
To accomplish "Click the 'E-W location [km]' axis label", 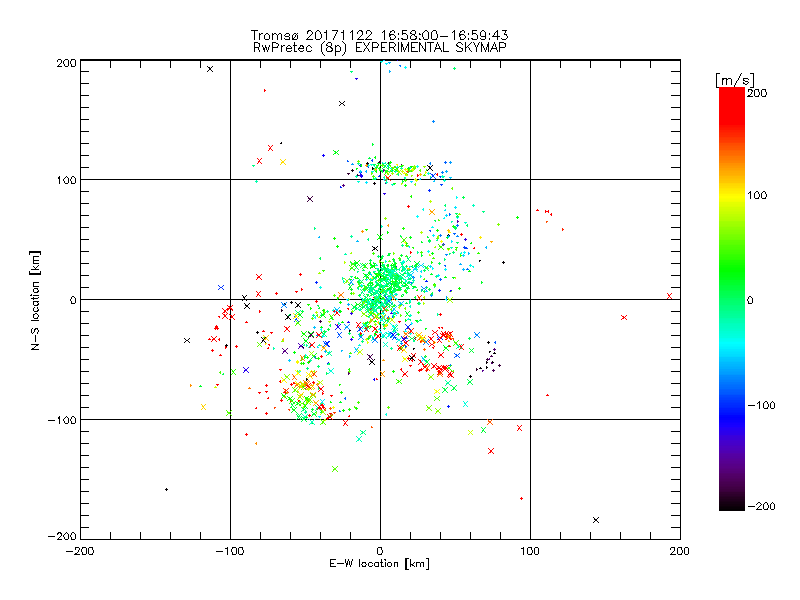I will (379, 563).
